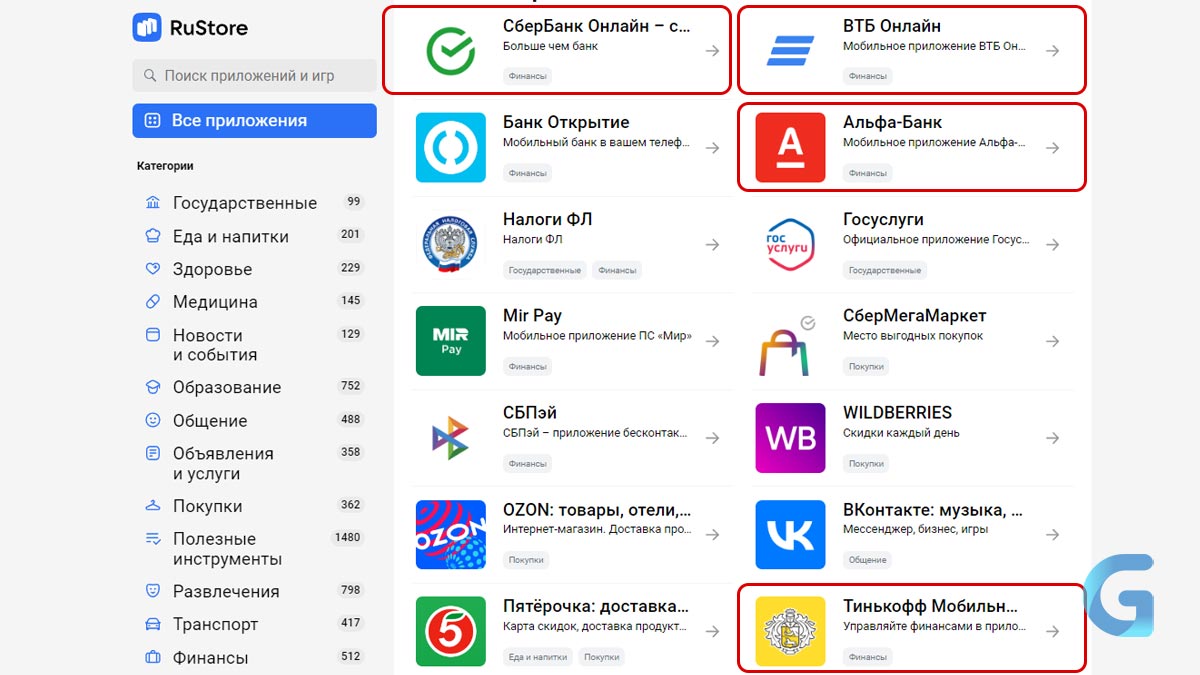The image size is (1200, 675).
Task: Click the Полезные инструменты count 1480
Action: click(348, 537)
